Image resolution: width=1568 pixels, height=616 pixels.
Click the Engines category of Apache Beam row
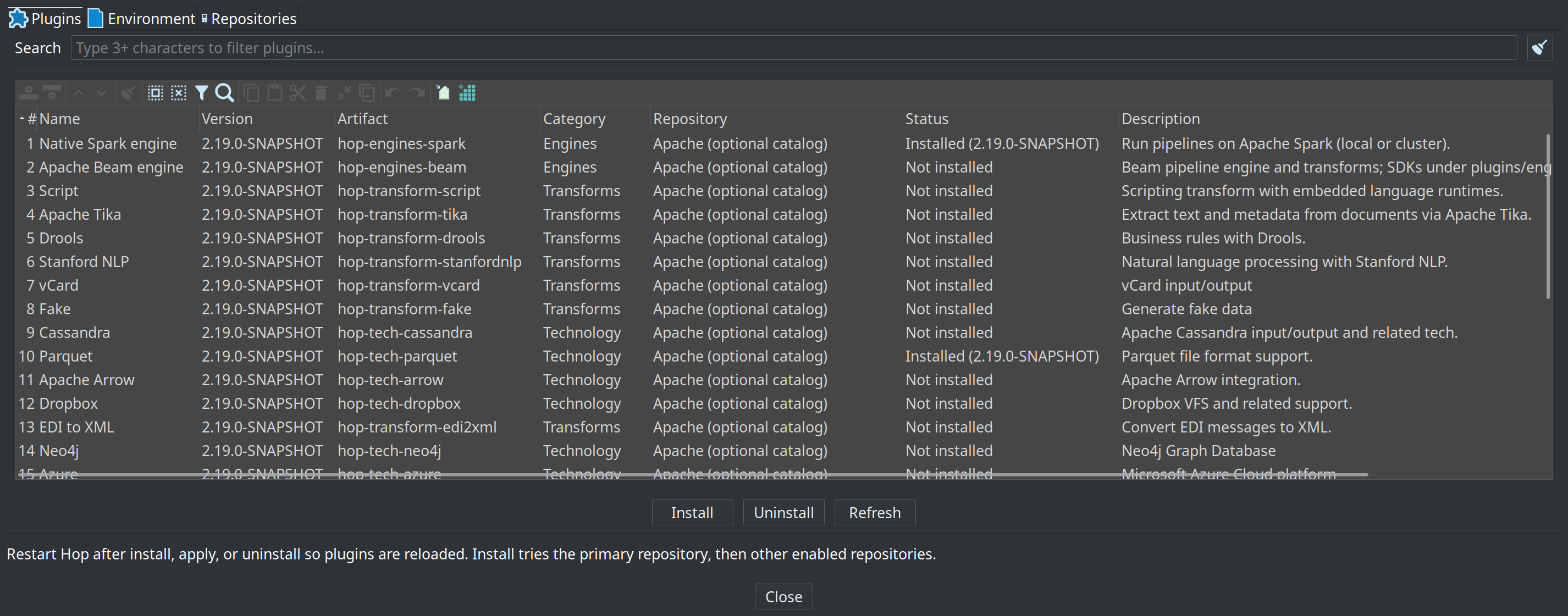pos(570,167)
